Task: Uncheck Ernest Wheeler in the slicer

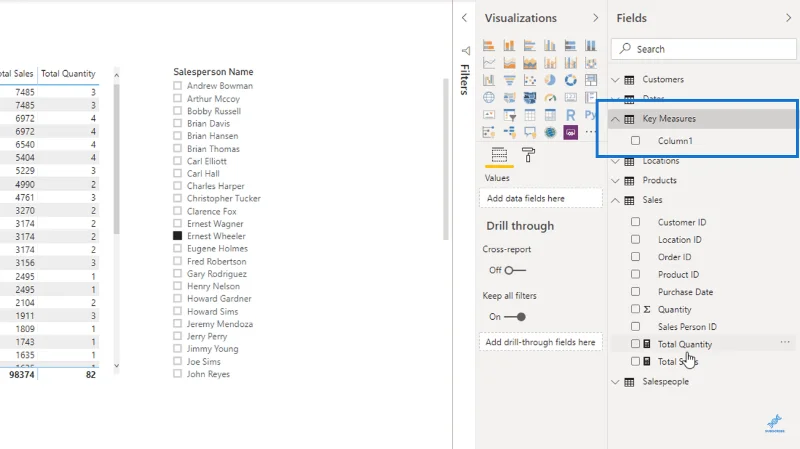Action: (x=178, y=236)
